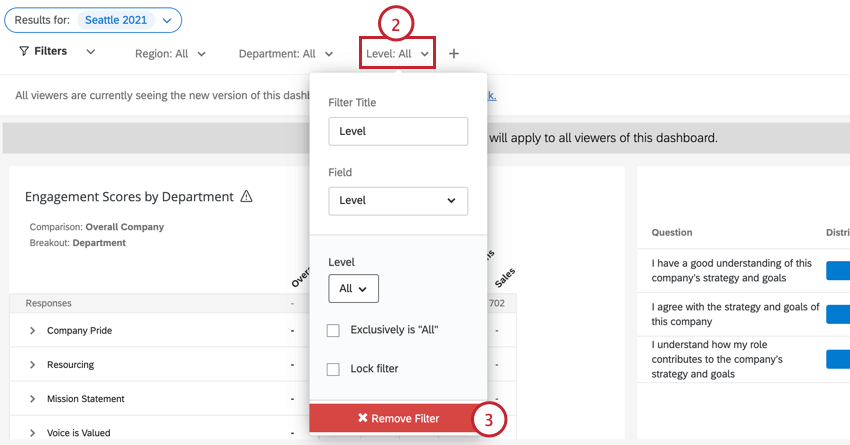Click the funnel Filters icon
Image resolution: width=850 pixels, height=445 pixels.
click(x=24, y=51)
